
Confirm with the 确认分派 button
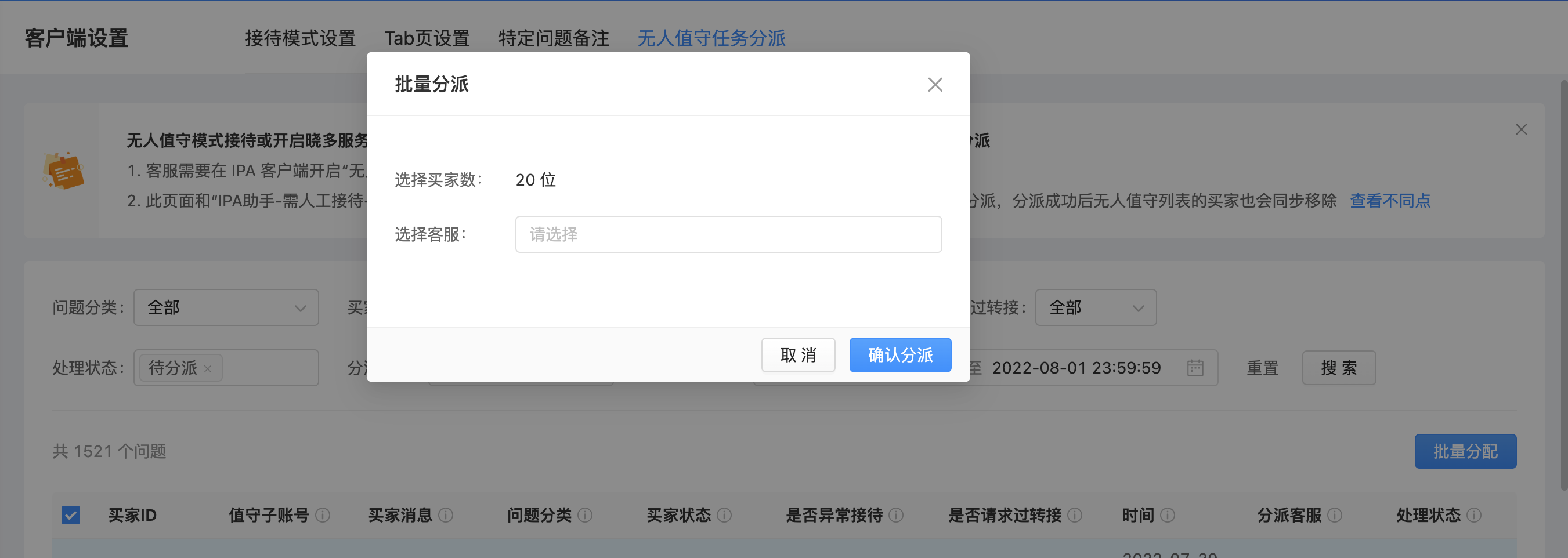point(900,355)
